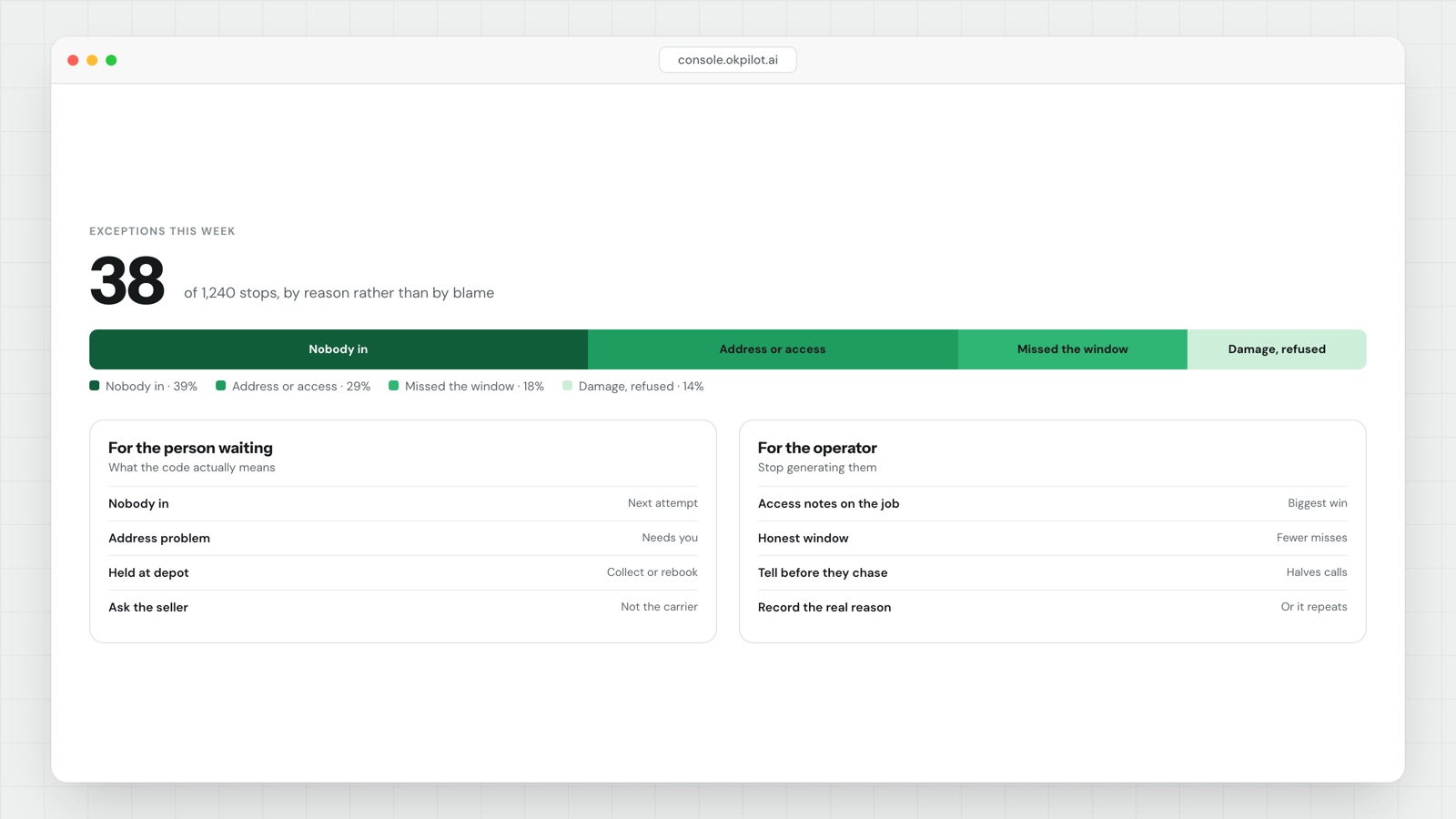Maximize the window with the green button
1456x819 pixels.
click(111, 60)
